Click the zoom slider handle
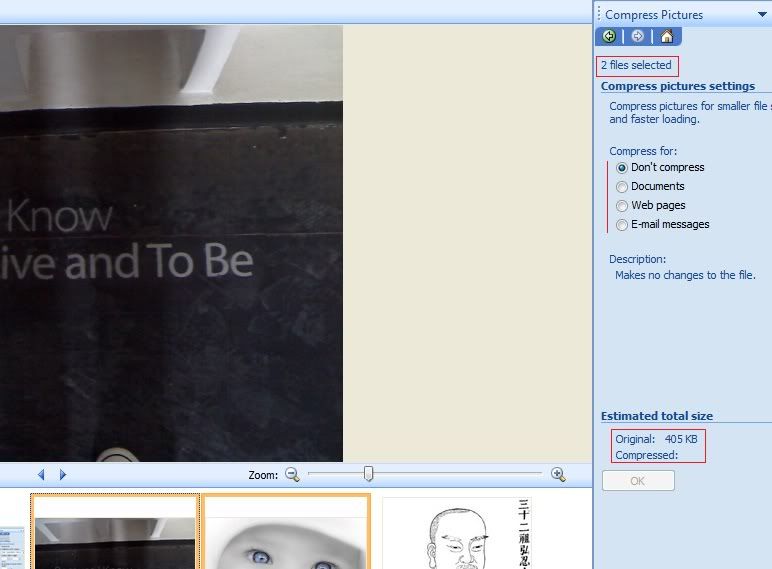Screen dimensions: 772x569 point(368,474)
